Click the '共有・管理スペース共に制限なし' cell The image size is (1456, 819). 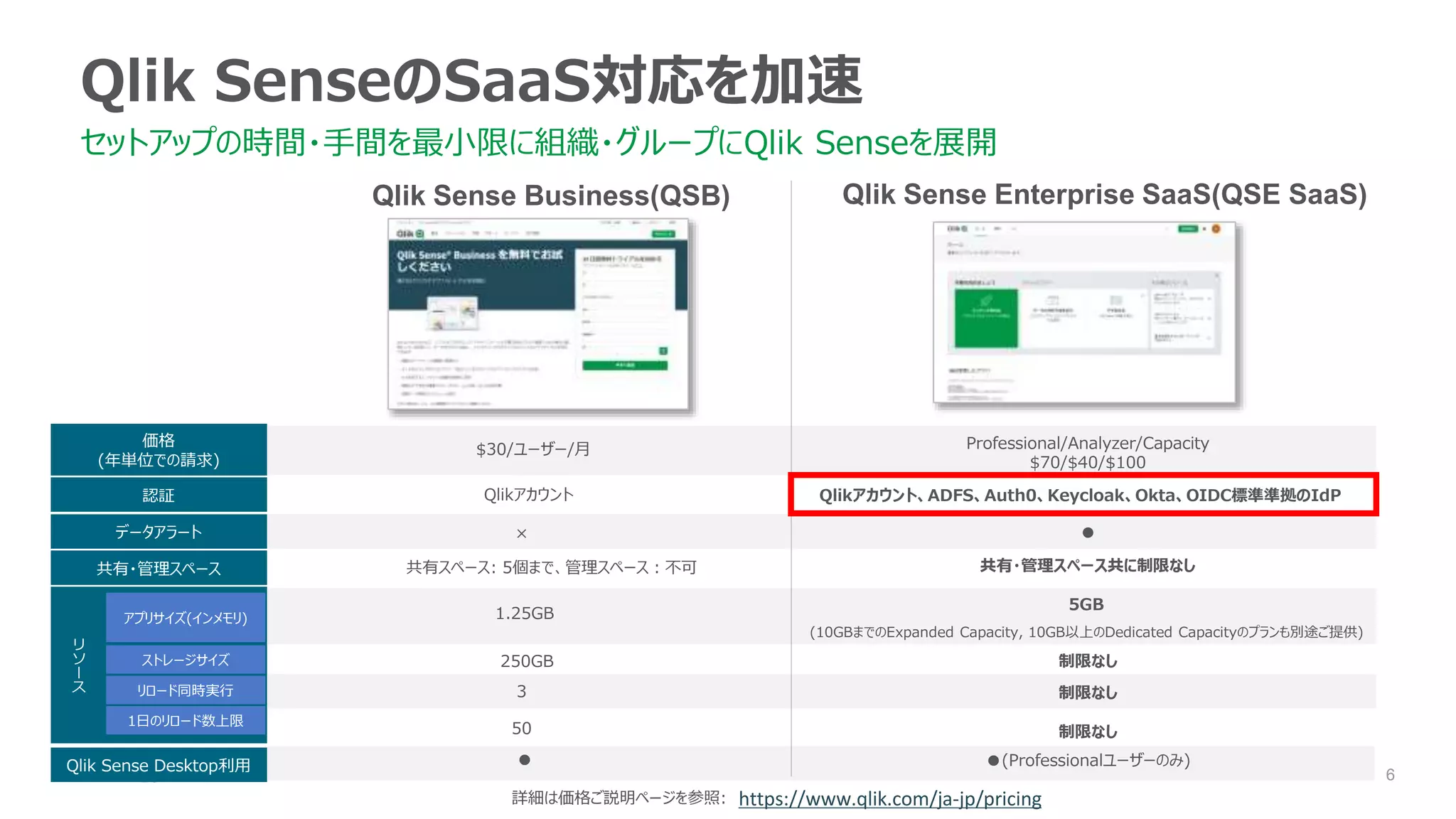[1088, 566]
